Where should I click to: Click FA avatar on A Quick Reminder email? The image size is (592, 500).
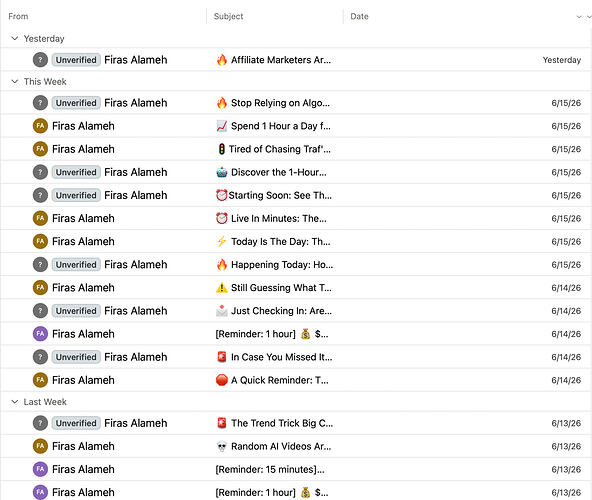(x=40, y=380)
